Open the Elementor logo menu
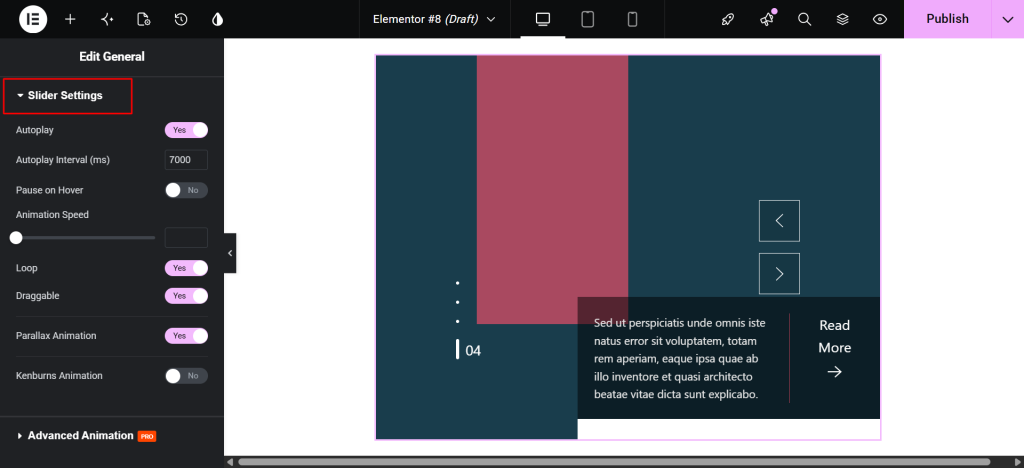 click(x=33, y=19)
